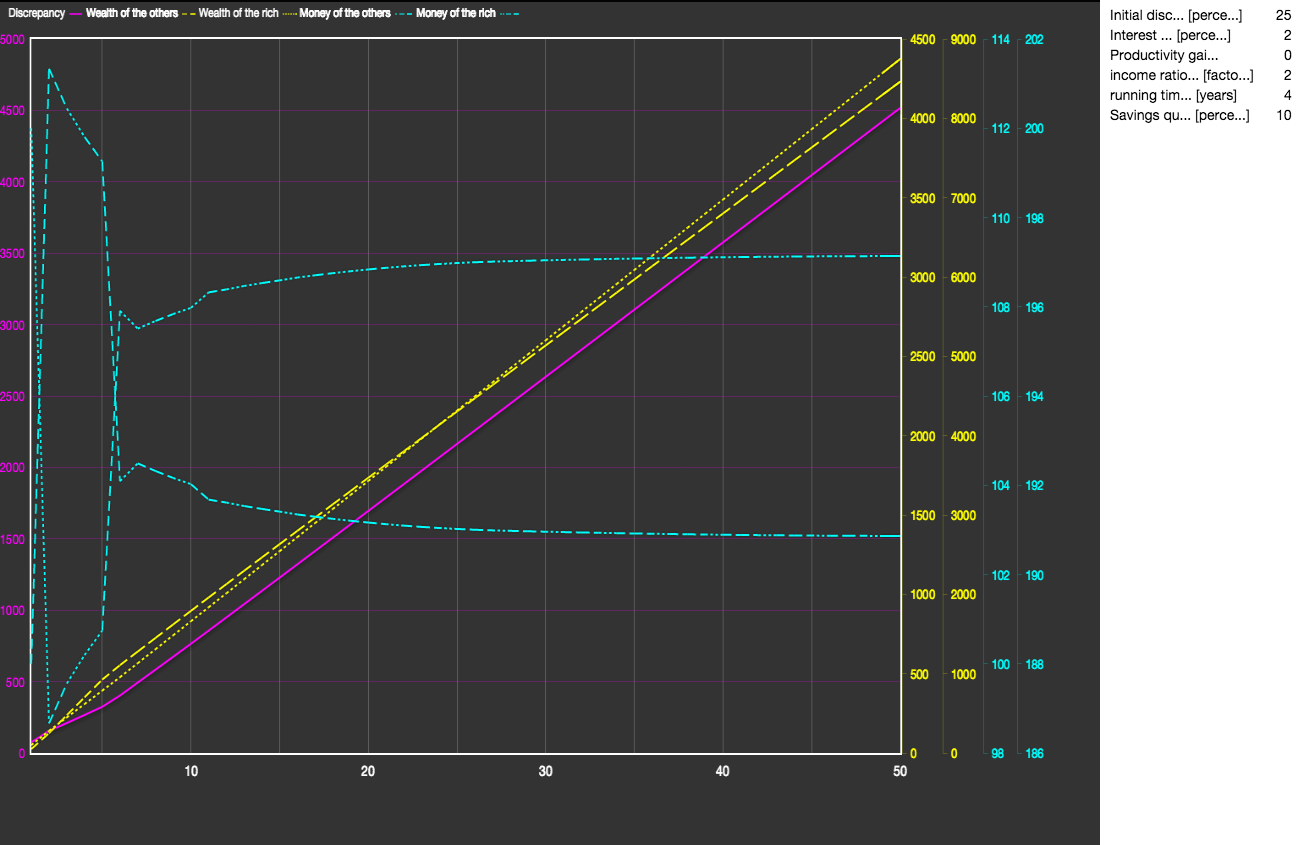Select the Wealth of the rich legend entry
1300x845 pixels.
pyautogui.click(x=238, y=14)
